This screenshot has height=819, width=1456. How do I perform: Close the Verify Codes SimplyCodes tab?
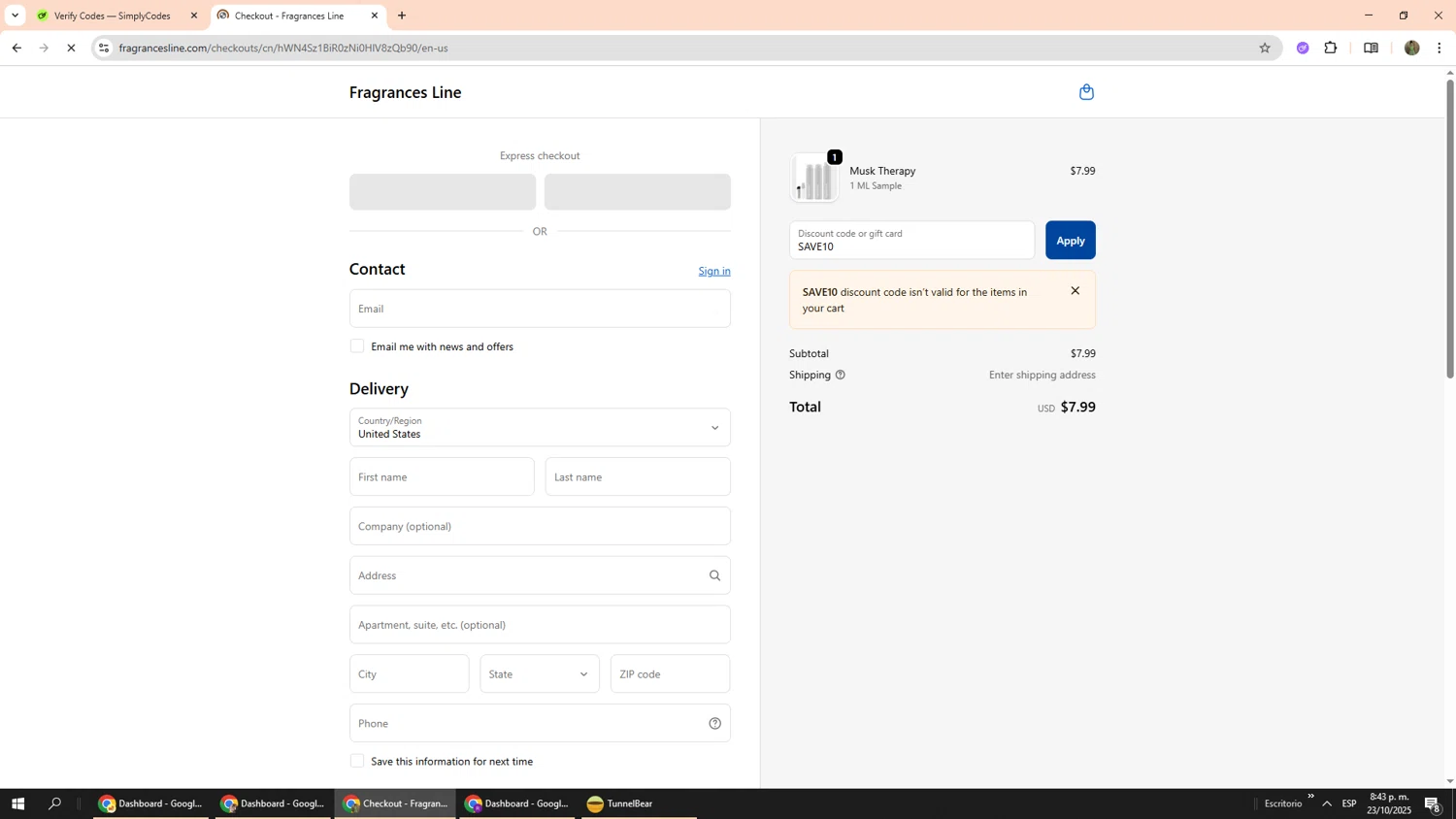[x=194, y=16]
